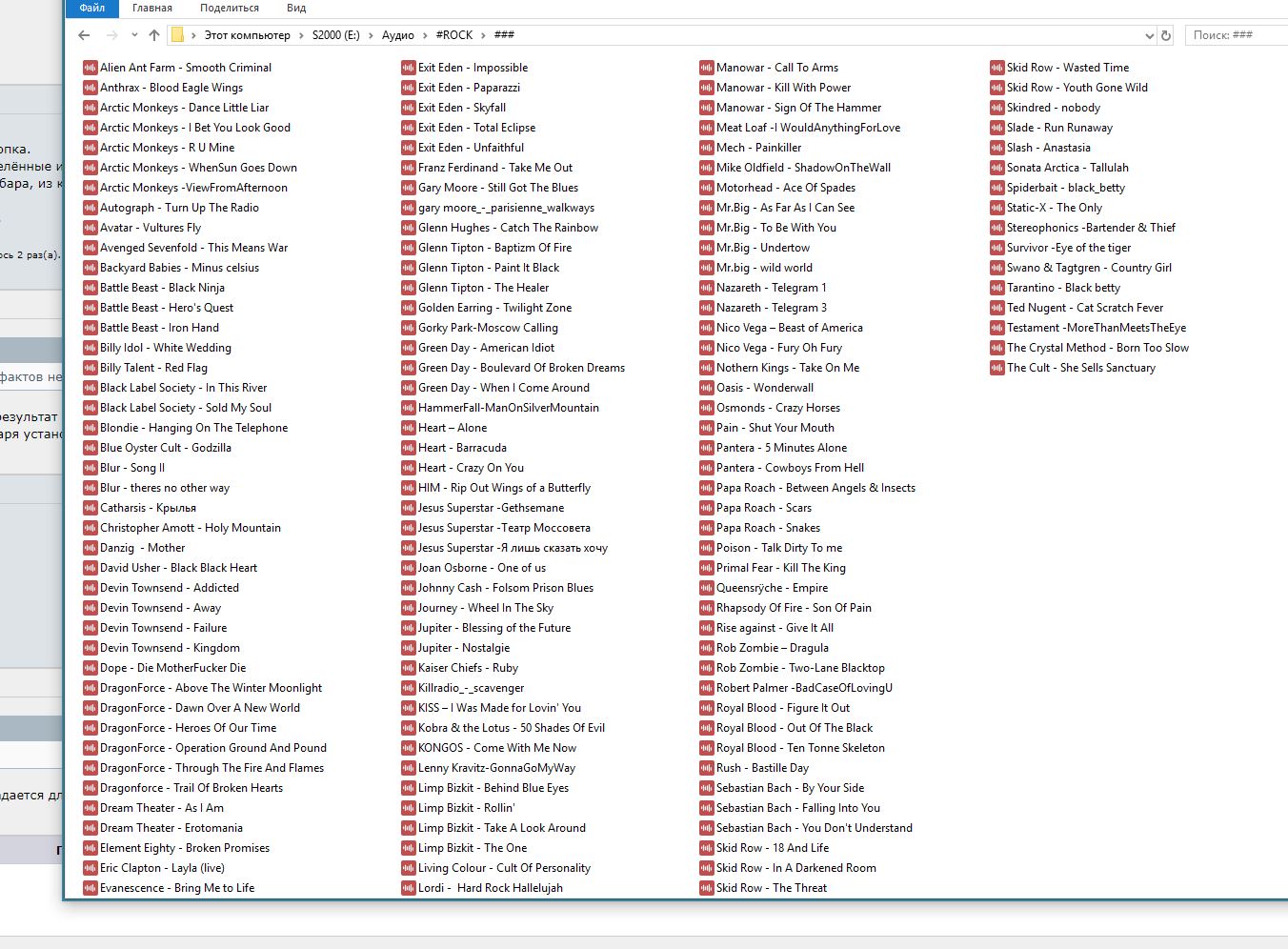This screenshot has height=949, width=1288.
Task: Select file name DragonForce - Through The Fire And Flames
Action: tap(211, 768)
